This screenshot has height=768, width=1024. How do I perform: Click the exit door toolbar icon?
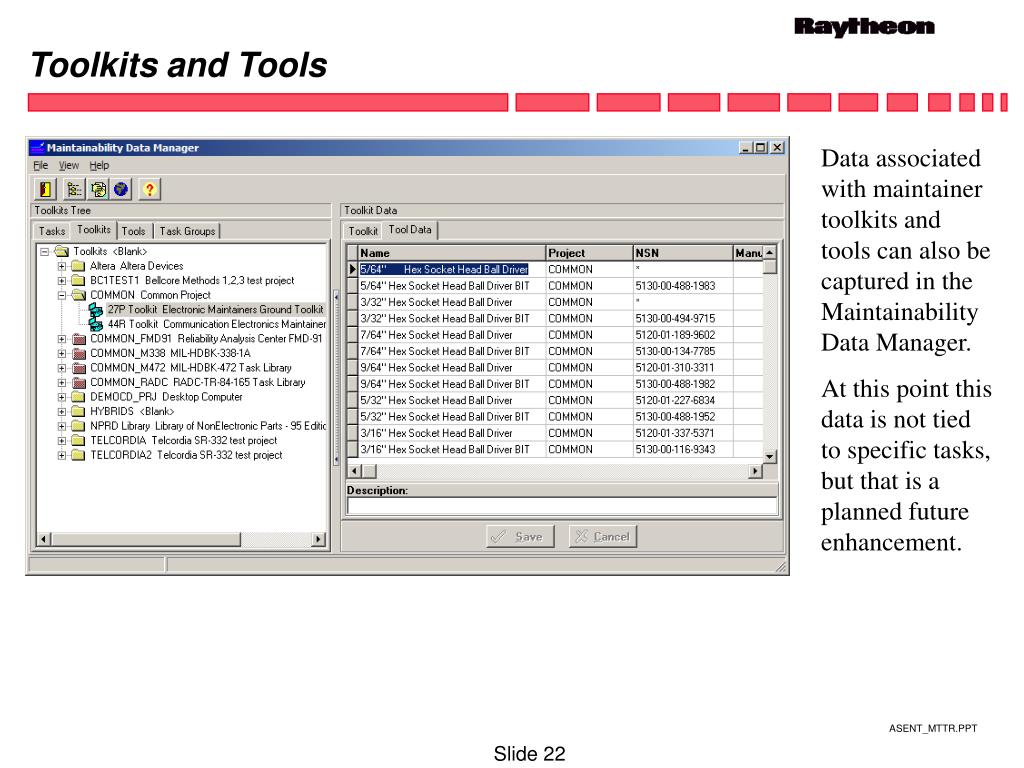point(45,189)
